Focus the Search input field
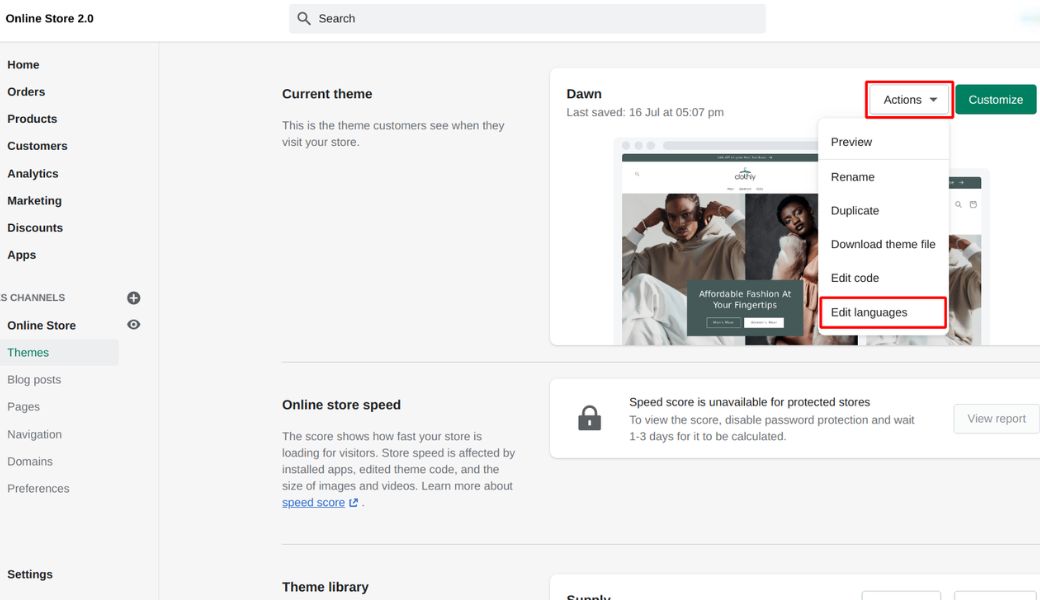The width and height of the screenshot is (1040, 600). coord(527,19)
